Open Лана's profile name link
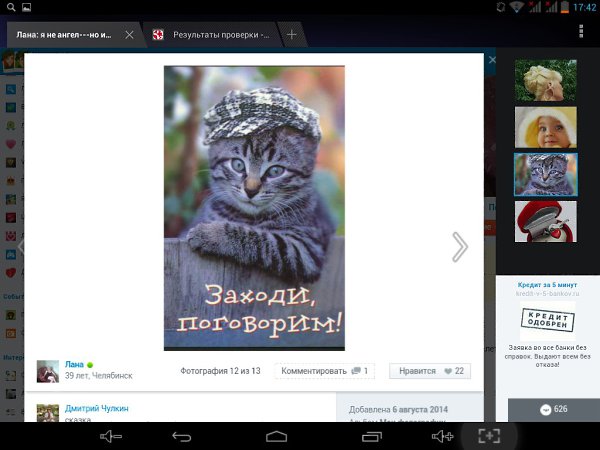 [x=75, y=364]
